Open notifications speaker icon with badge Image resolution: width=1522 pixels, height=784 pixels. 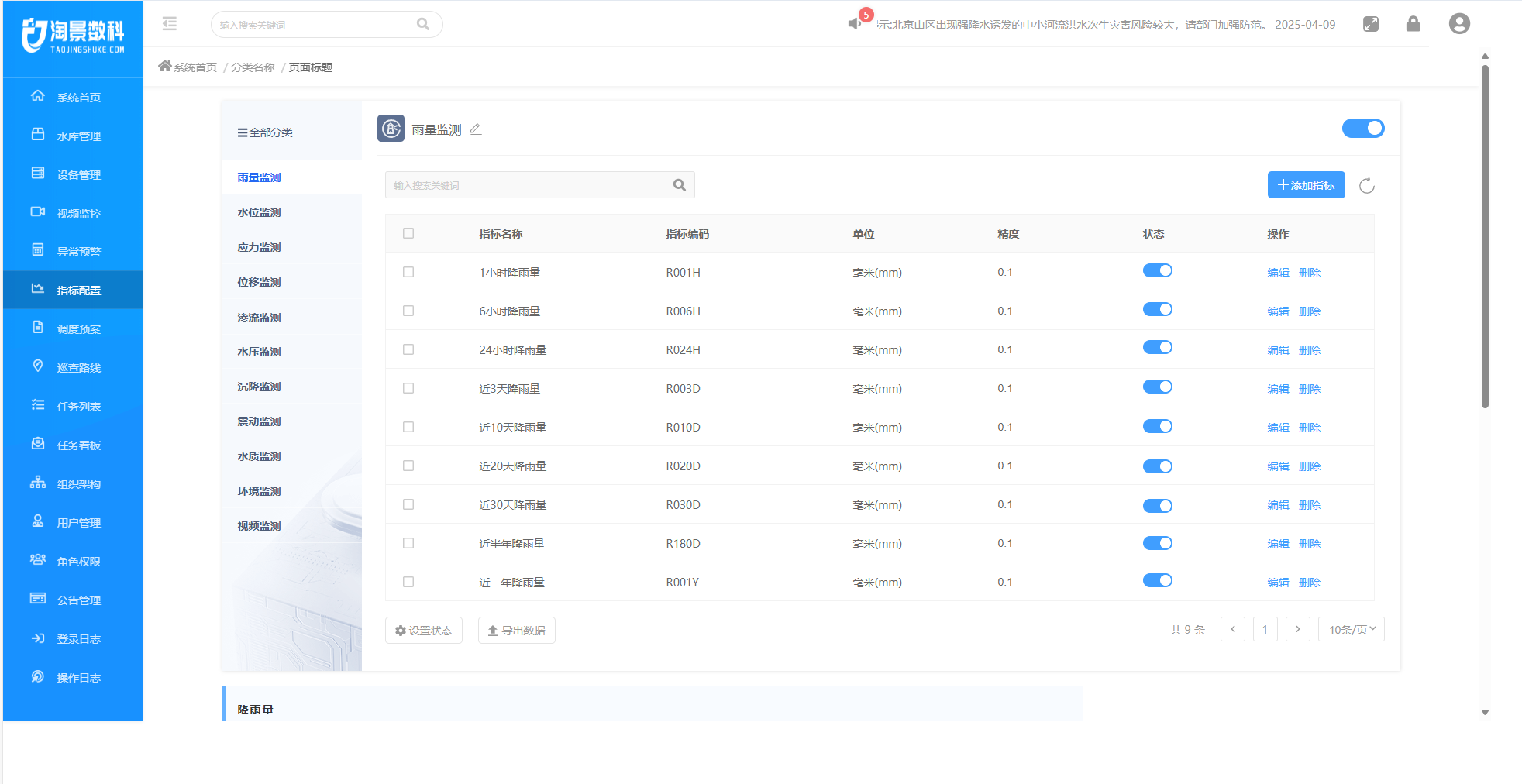point(856,23)
